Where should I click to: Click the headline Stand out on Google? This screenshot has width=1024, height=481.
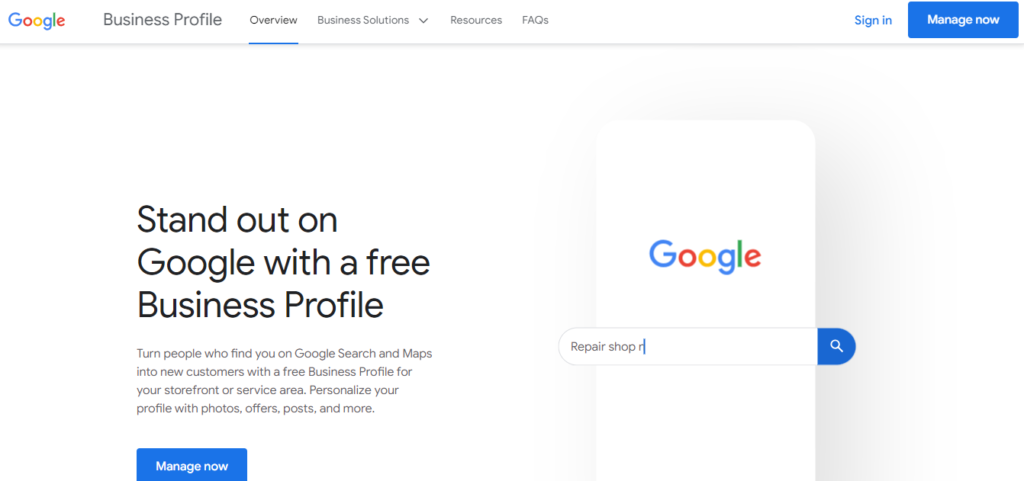point(283,262)
